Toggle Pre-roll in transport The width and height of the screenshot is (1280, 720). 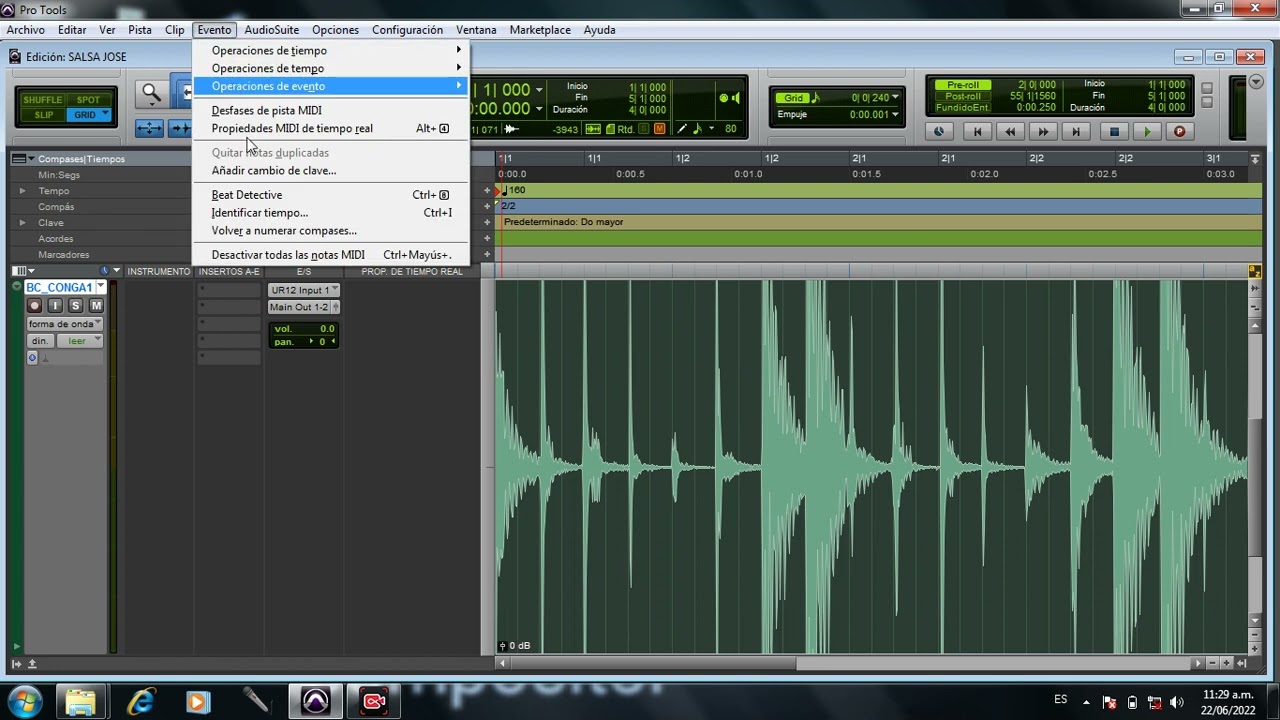(x=963, y=85)
